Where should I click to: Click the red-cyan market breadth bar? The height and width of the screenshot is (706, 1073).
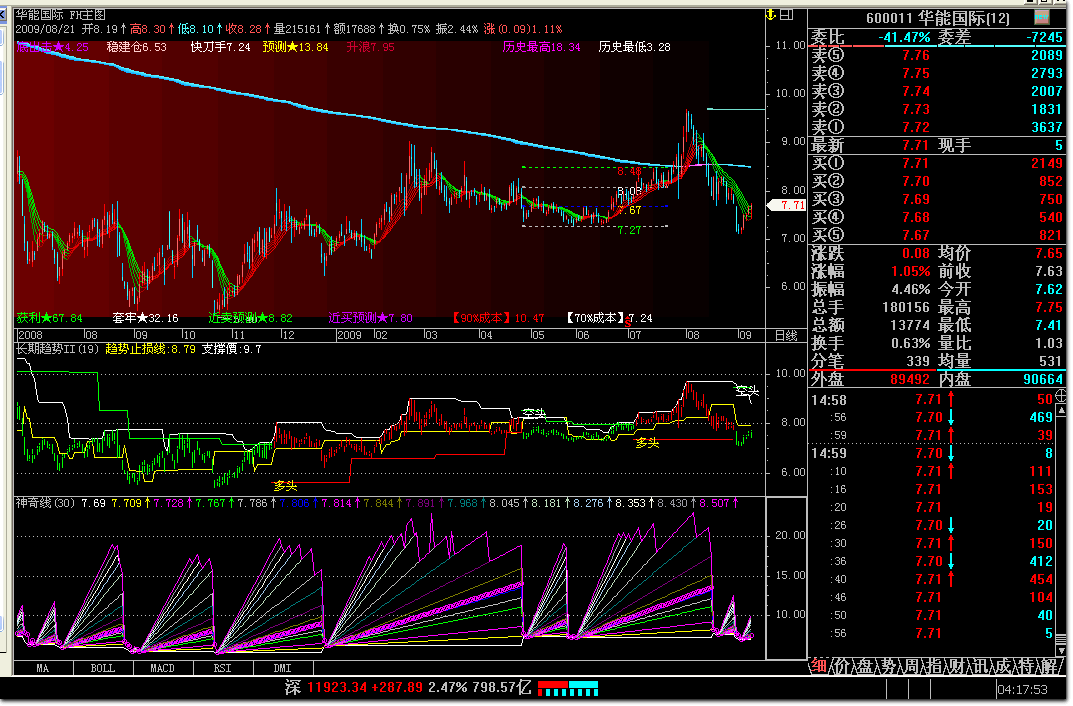tap(568, 688)
